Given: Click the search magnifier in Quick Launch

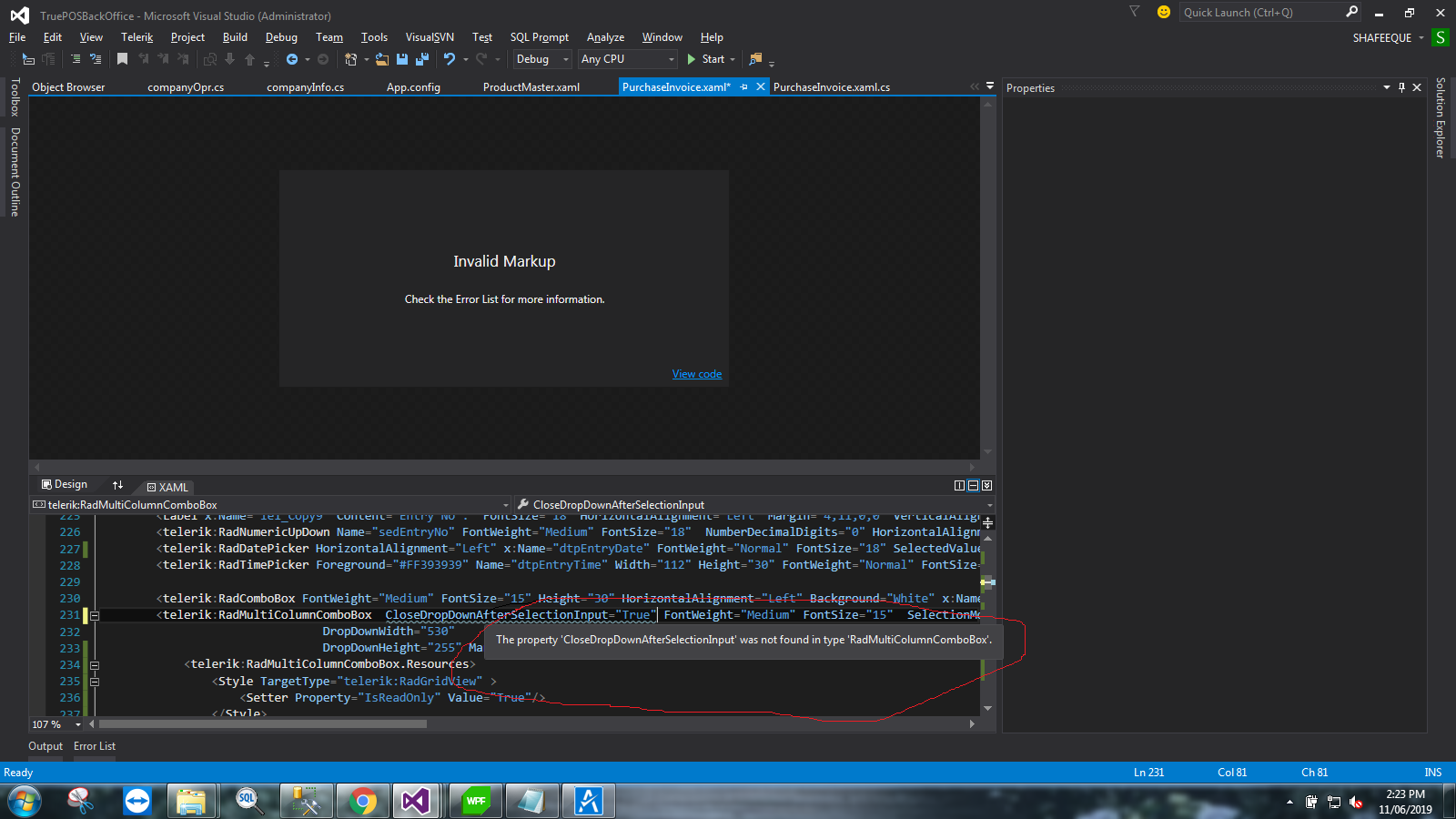Looking at the screenshot, I should [x=1351, y=12].
